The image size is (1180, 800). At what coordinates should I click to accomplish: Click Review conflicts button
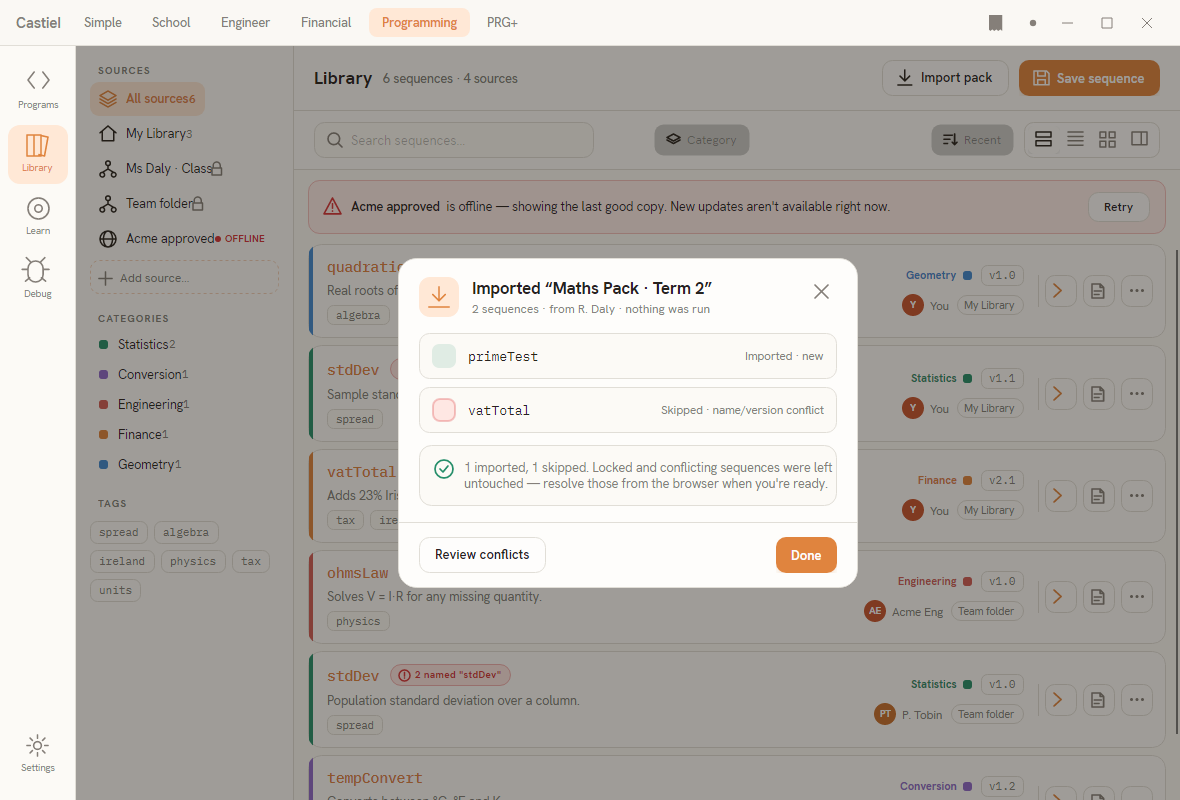(x=482, y=555)
